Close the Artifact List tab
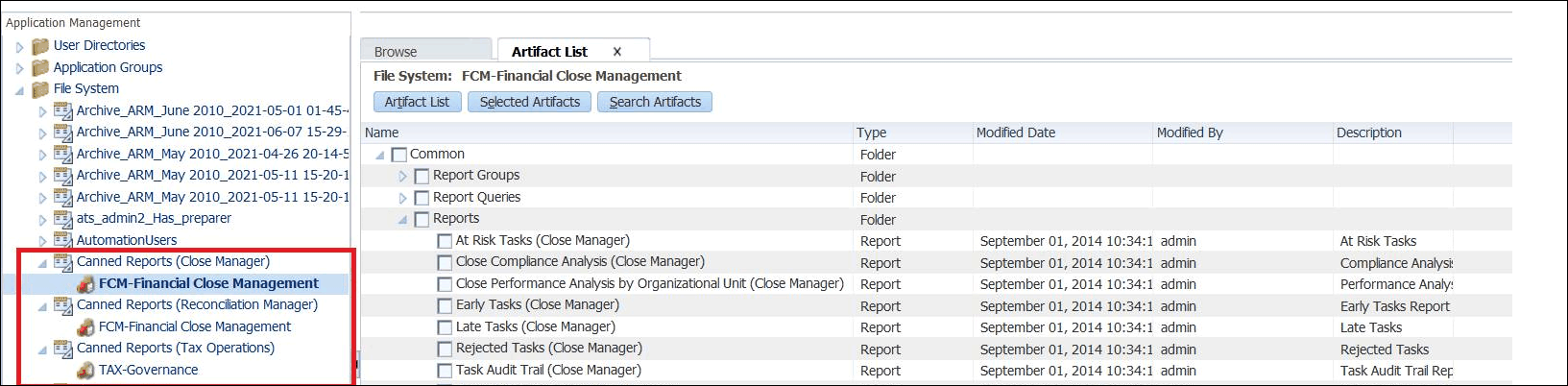The height and width of the screenshot is (386, 1568). [x=617, y=52]
